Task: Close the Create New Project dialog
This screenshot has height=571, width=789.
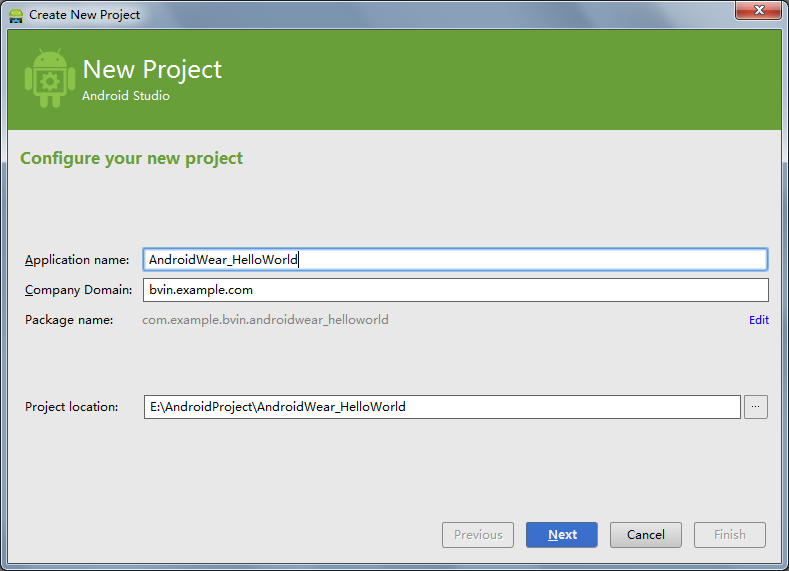Action: coord(758,10)
